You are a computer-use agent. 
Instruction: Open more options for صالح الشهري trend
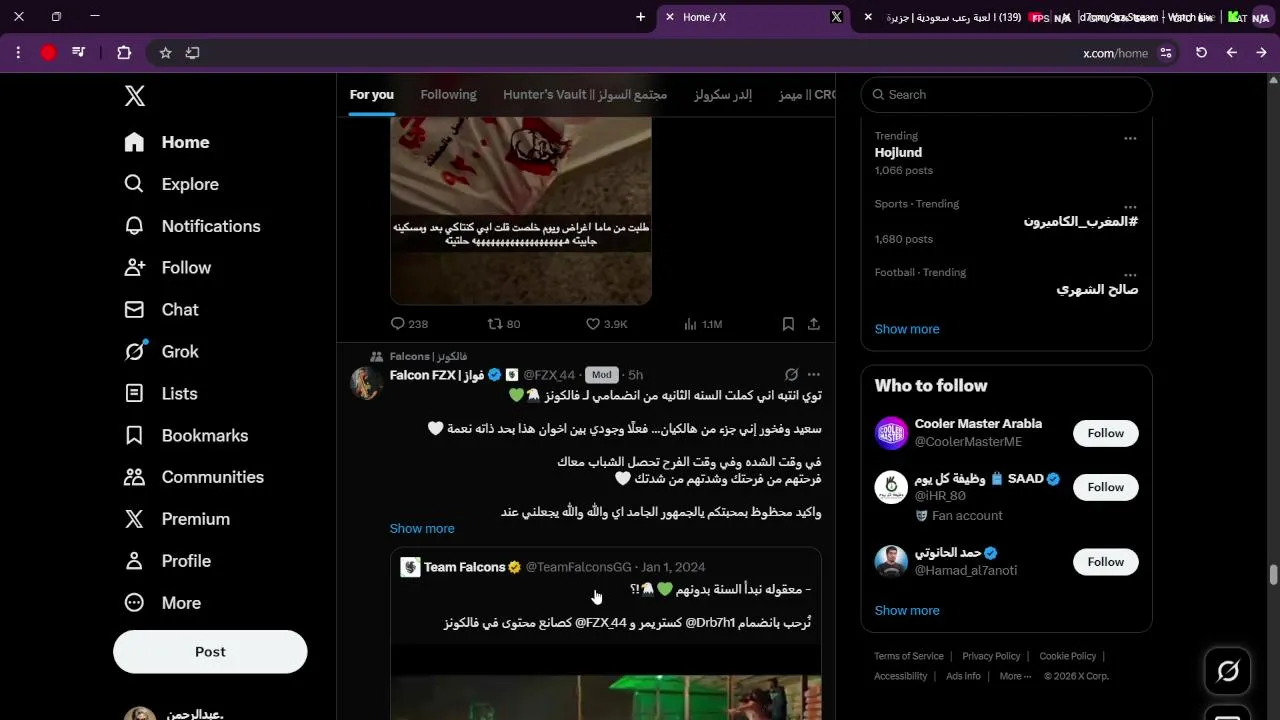[1130, 275]
